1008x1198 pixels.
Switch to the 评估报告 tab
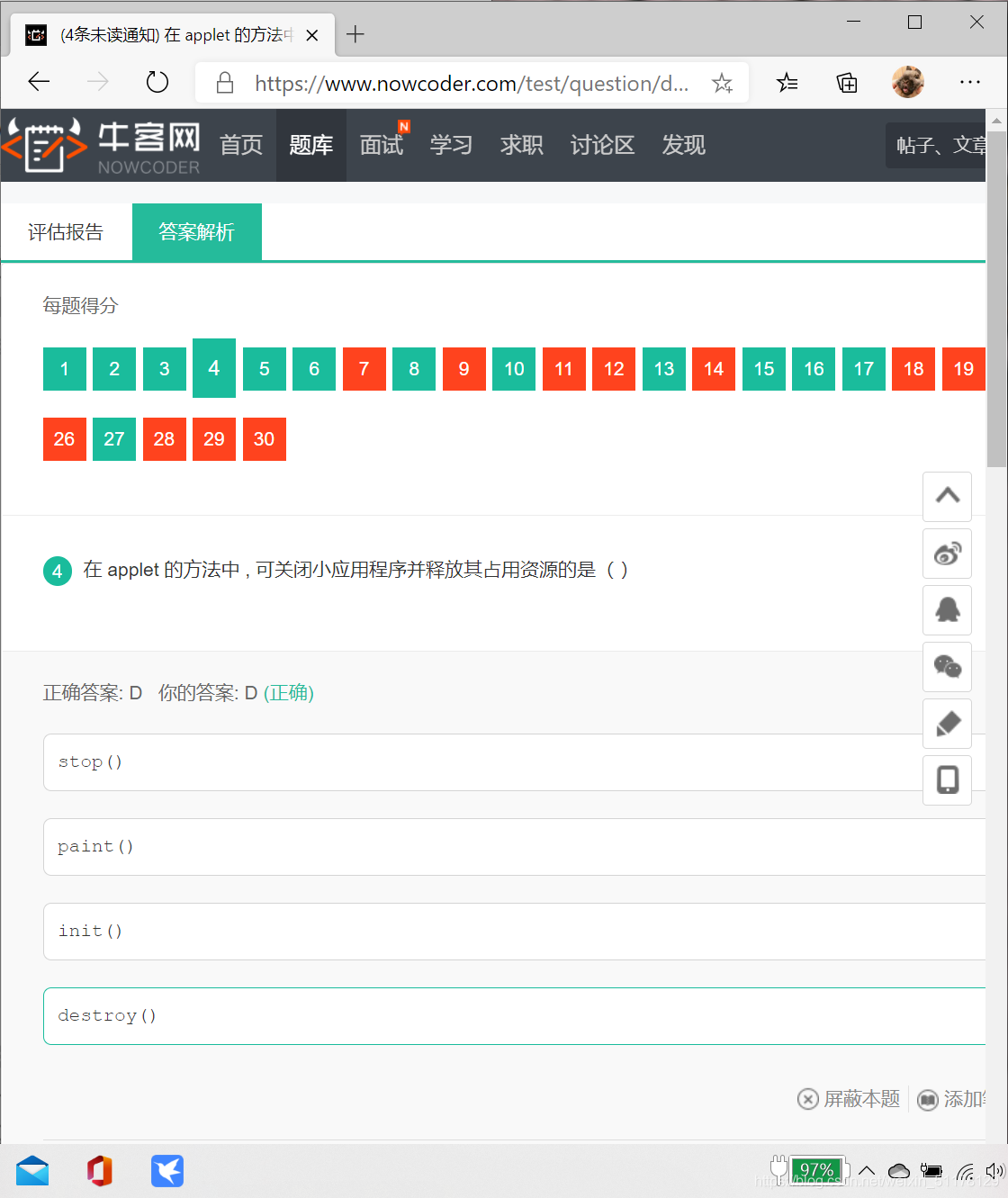66,232
